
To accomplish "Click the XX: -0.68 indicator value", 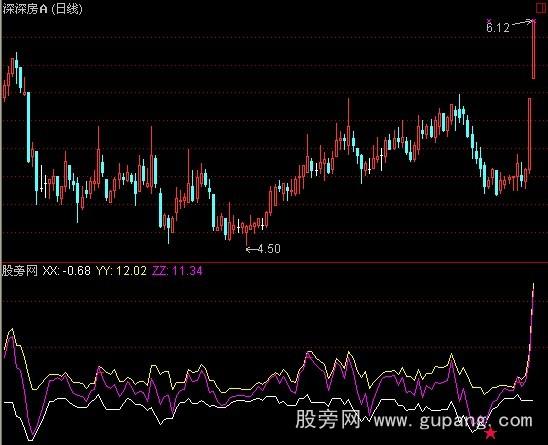I will tap(66, 271).
